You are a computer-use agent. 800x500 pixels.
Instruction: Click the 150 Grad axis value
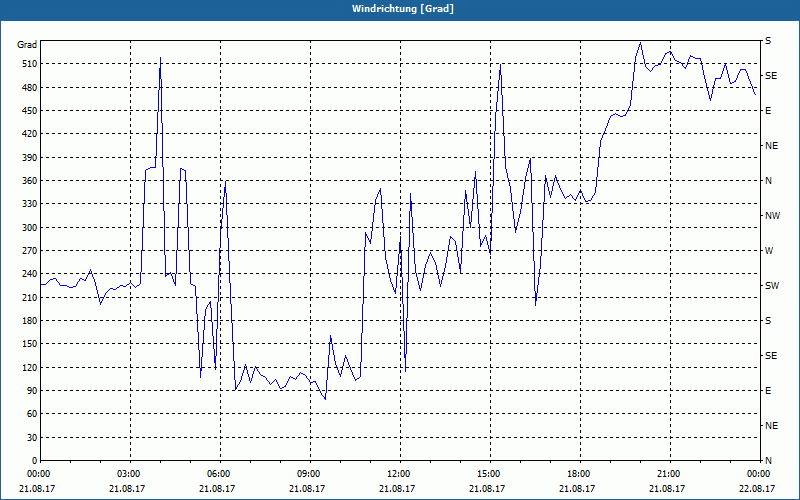coord(29,344)
